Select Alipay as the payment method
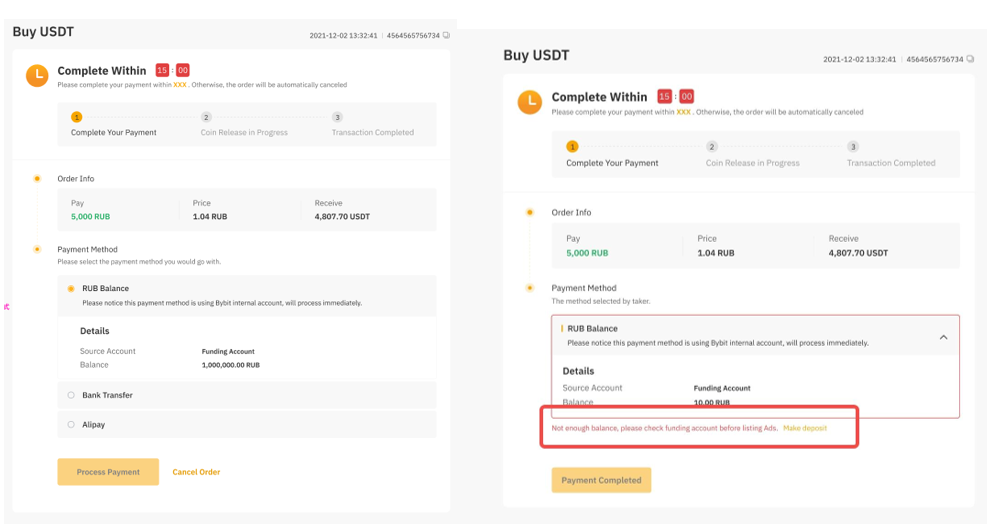Screen dimensions: 991x524 pyautogui.click(x=71, y=425)
